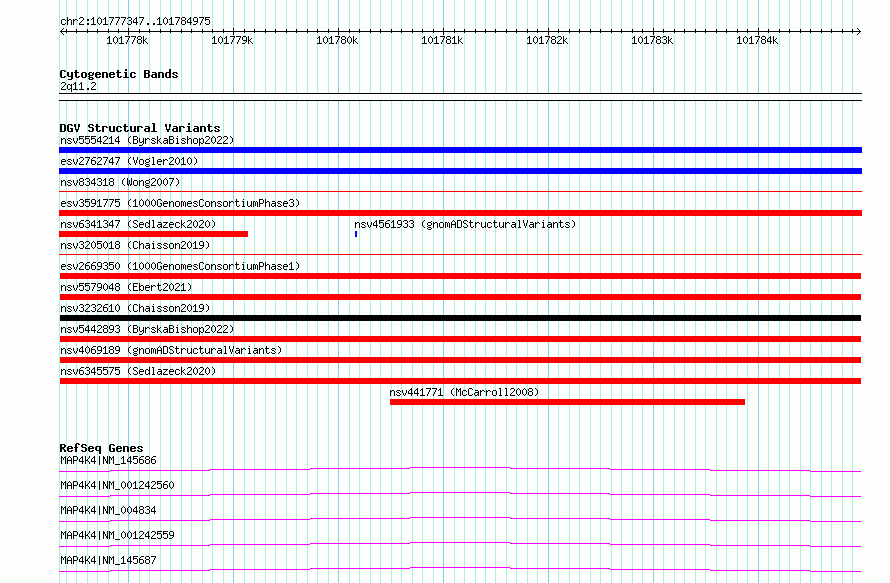Screen dimensions: 890x583
Task: Select the 2q11.2 cytogenetic band label
Action: tap(78, 86)
